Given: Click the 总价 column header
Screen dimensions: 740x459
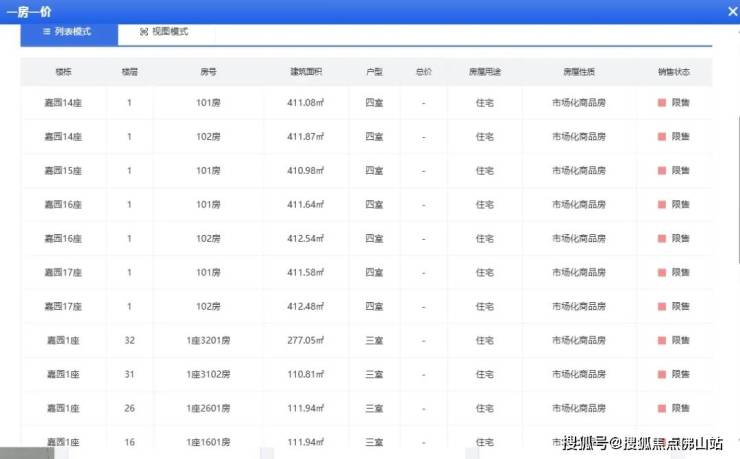Looking at the screenshot, I should 423,72.
